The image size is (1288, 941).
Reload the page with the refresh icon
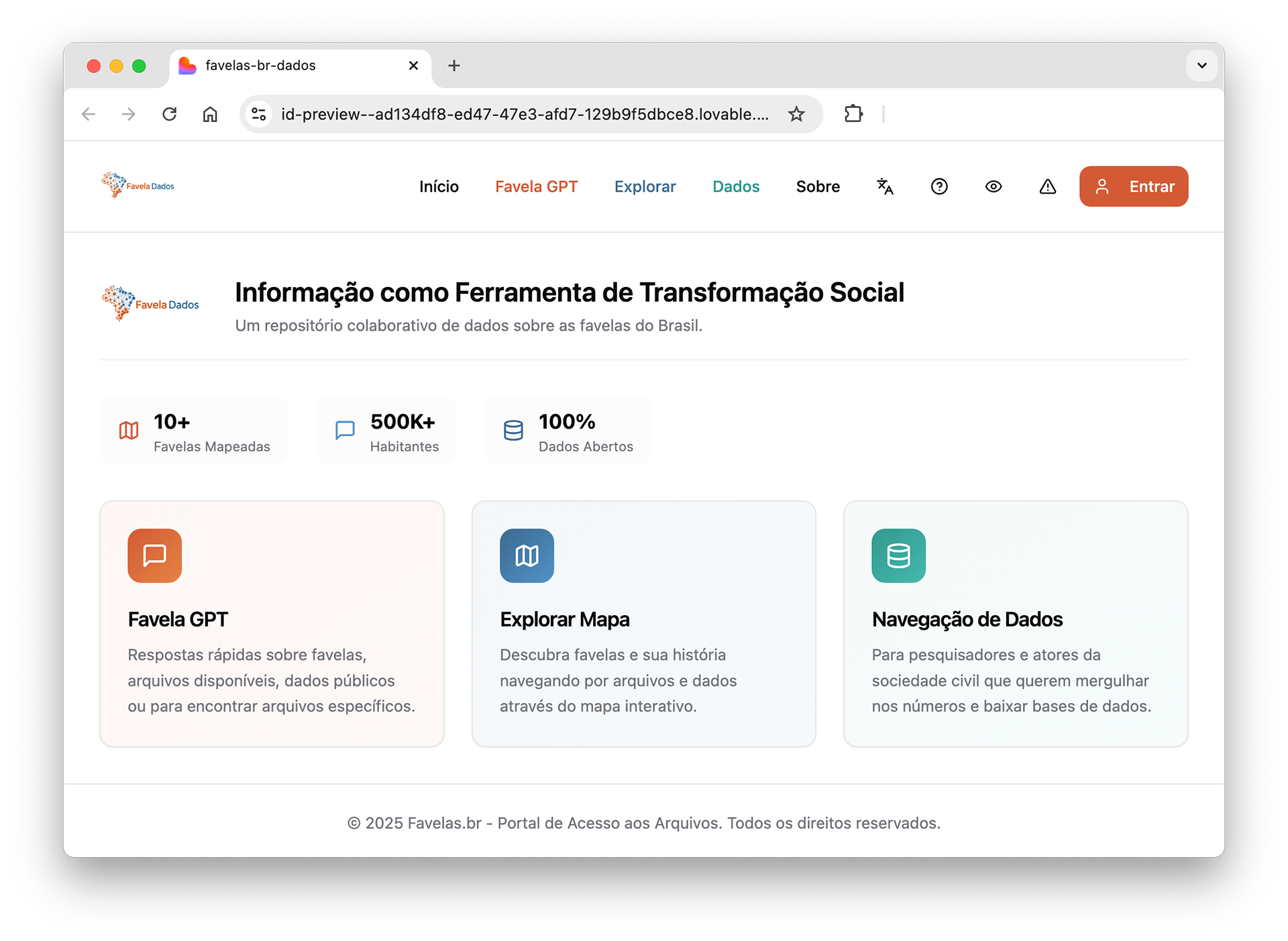pyautogui.click(x=170, y=114)
